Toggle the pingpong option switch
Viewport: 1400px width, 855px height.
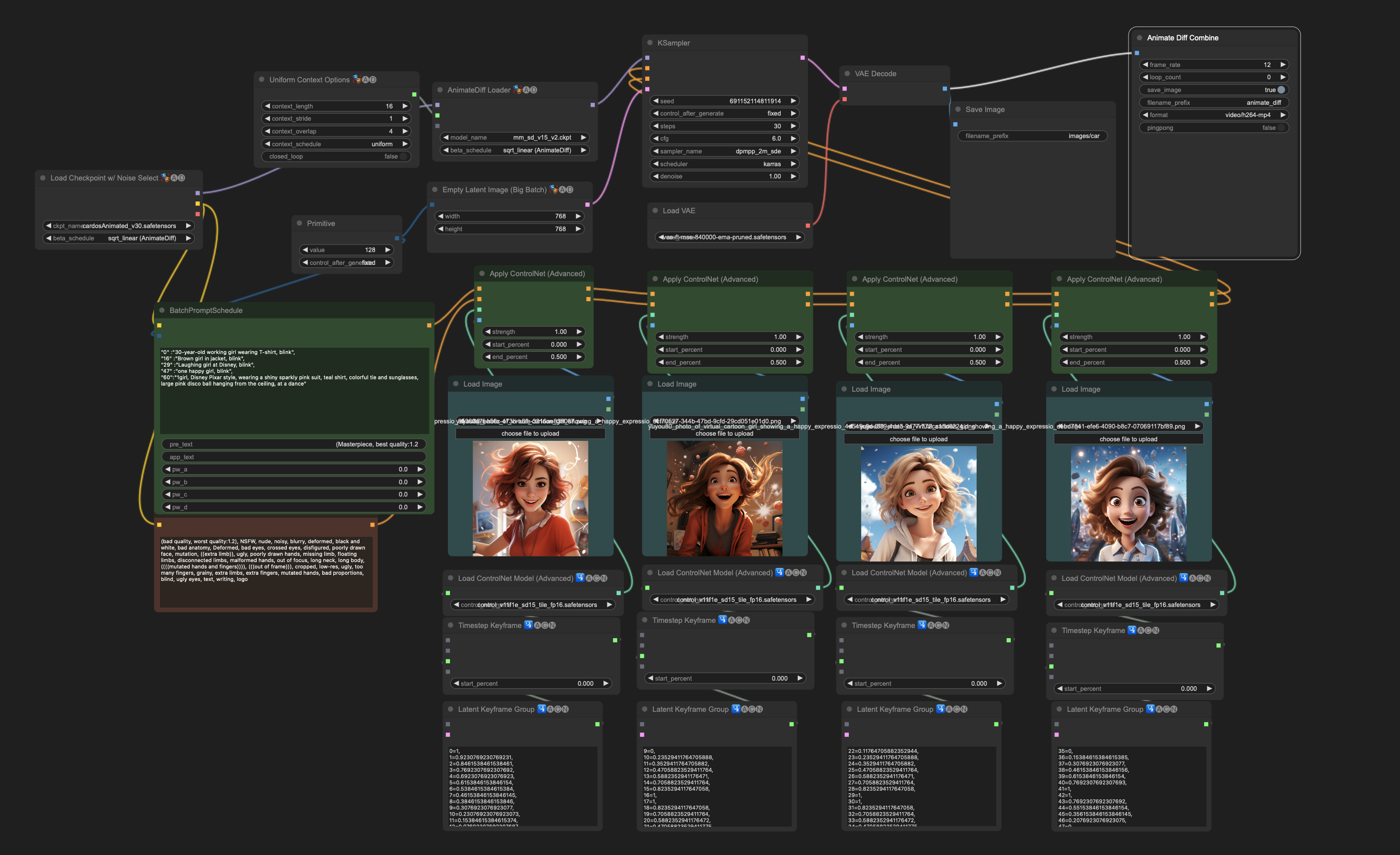pyautogui.click(x=1281, y=128)
